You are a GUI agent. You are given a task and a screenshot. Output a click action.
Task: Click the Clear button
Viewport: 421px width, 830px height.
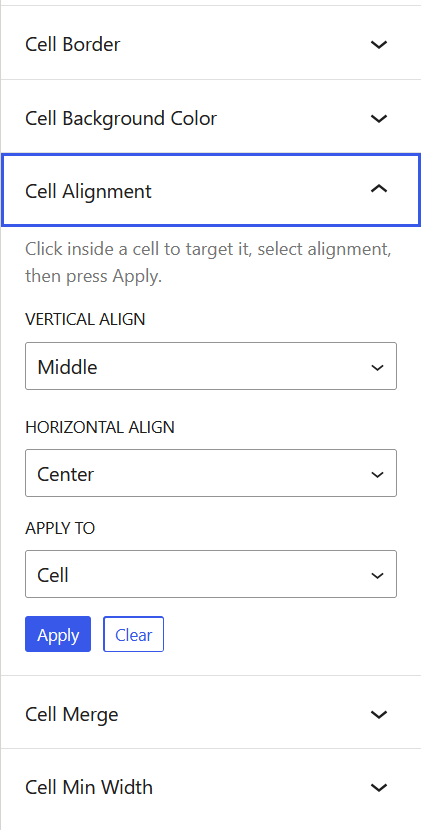(133, 634)
